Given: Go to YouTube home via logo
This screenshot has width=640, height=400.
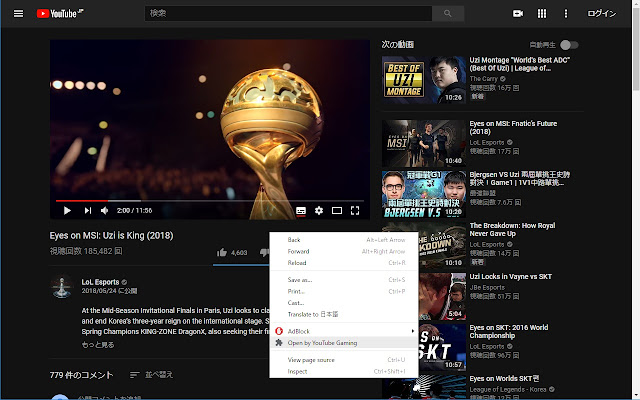Looking at the screenshot, I should click(60, 13).
